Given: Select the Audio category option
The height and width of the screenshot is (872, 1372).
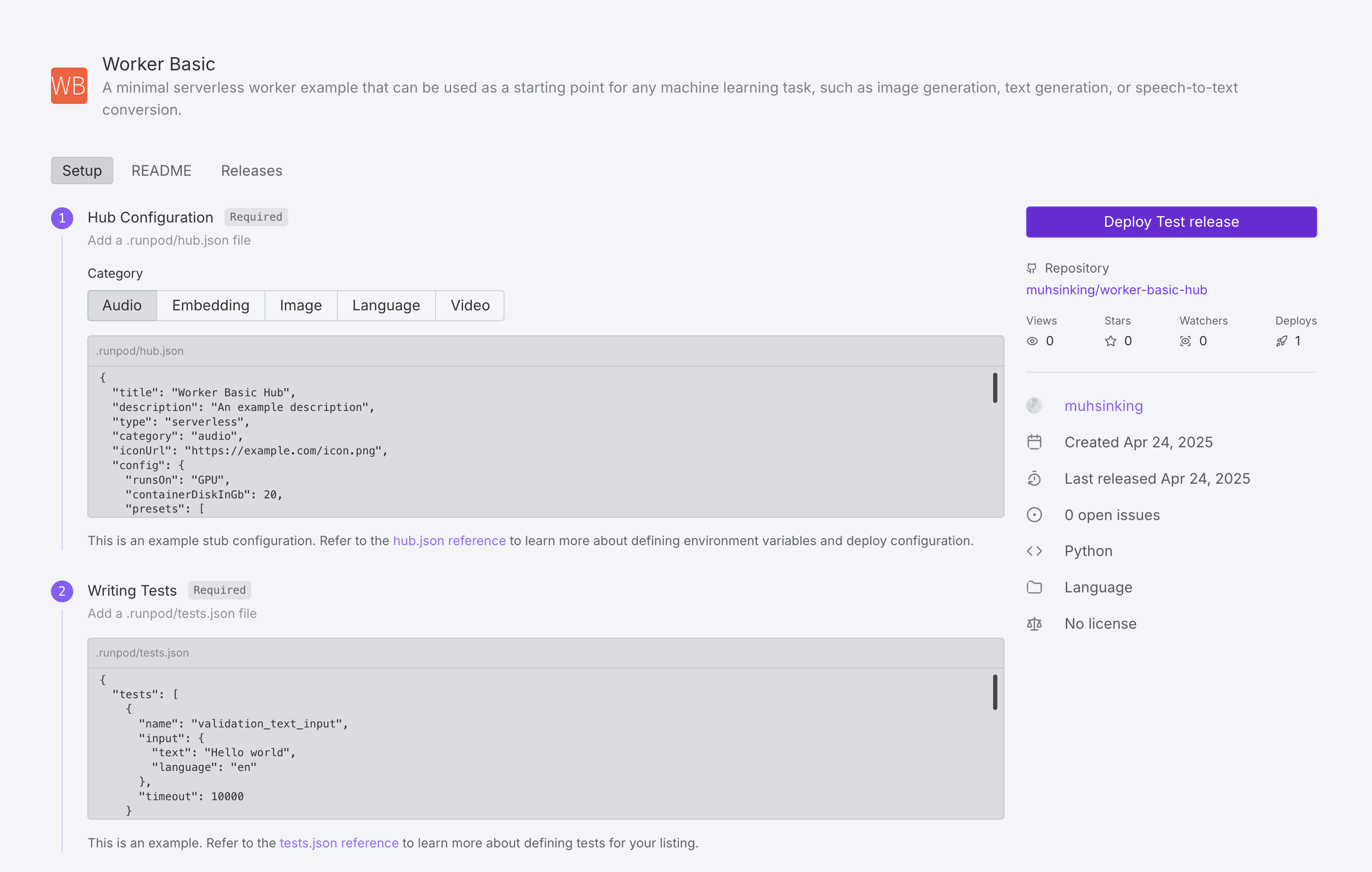Looking at the screenshot, I should click(x=122, y=306).
